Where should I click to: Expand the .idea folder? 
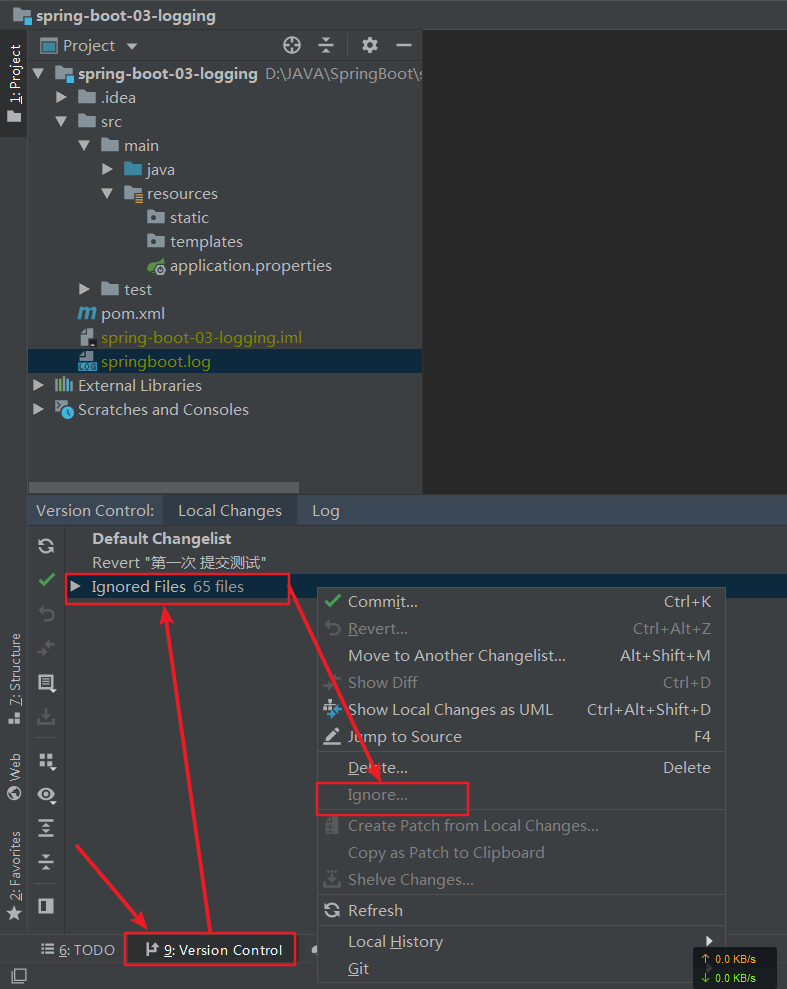pos(61,97)
